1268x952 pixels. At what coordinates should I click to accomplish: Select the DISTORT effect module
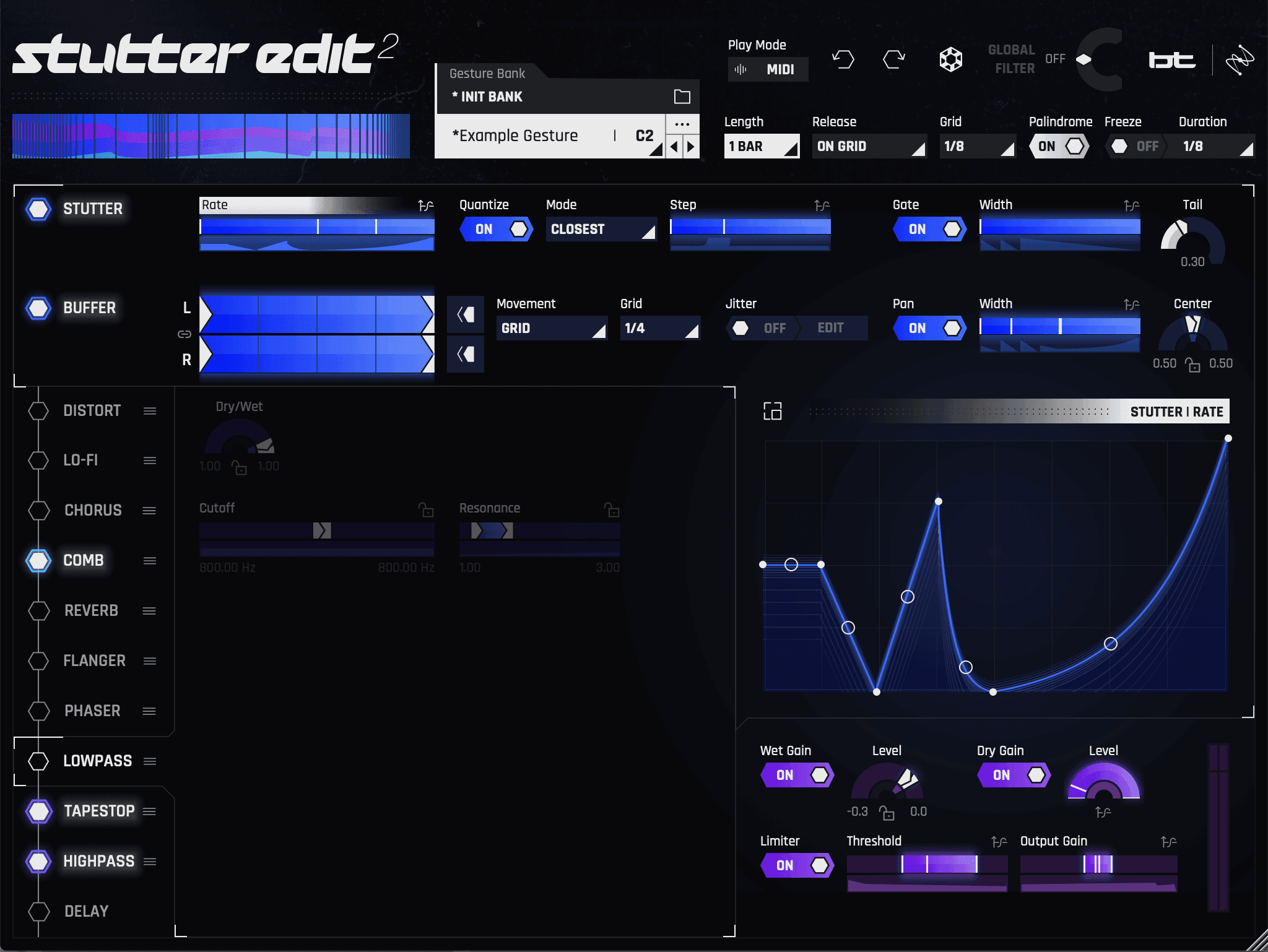coord(92,411)
